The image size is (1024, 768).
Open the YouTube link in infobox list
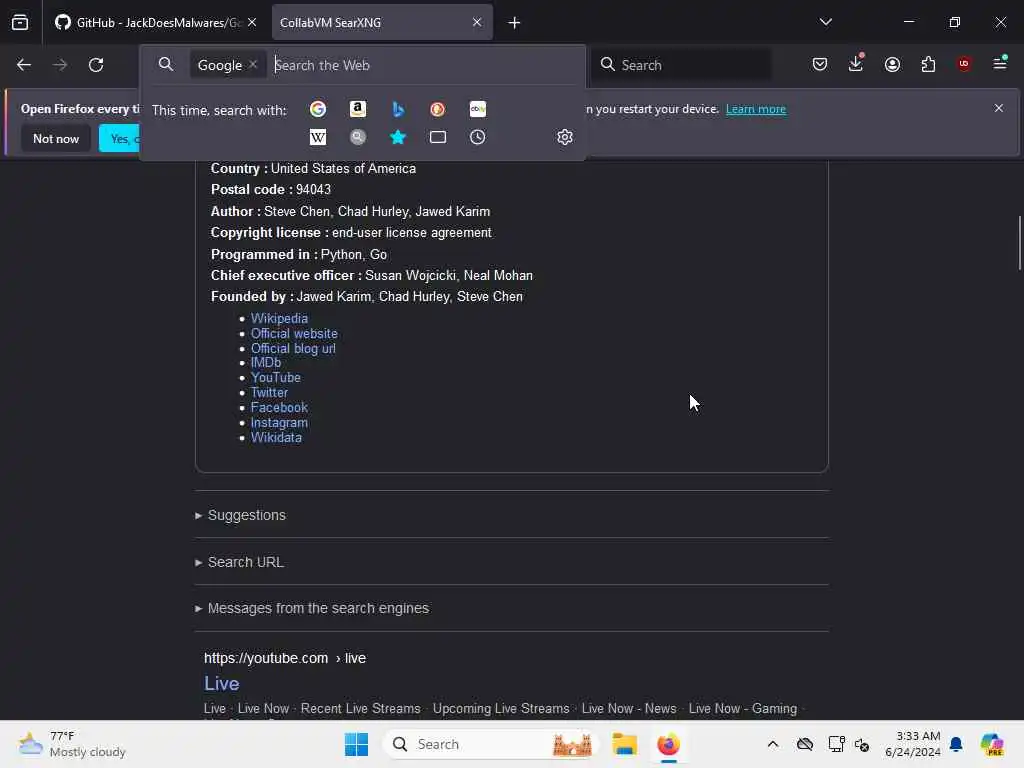coord(276,377)
